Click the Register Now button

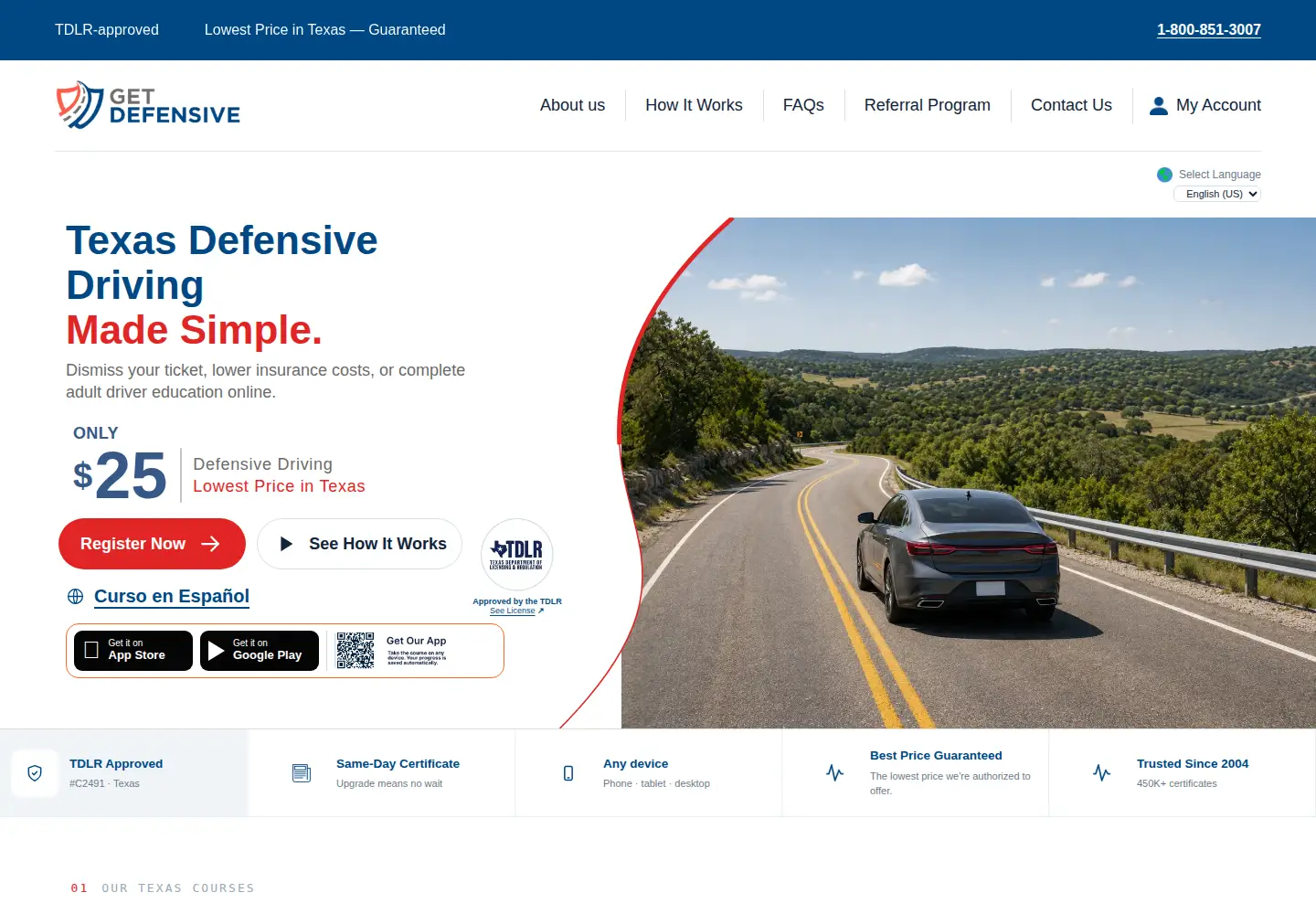[152, 544]
